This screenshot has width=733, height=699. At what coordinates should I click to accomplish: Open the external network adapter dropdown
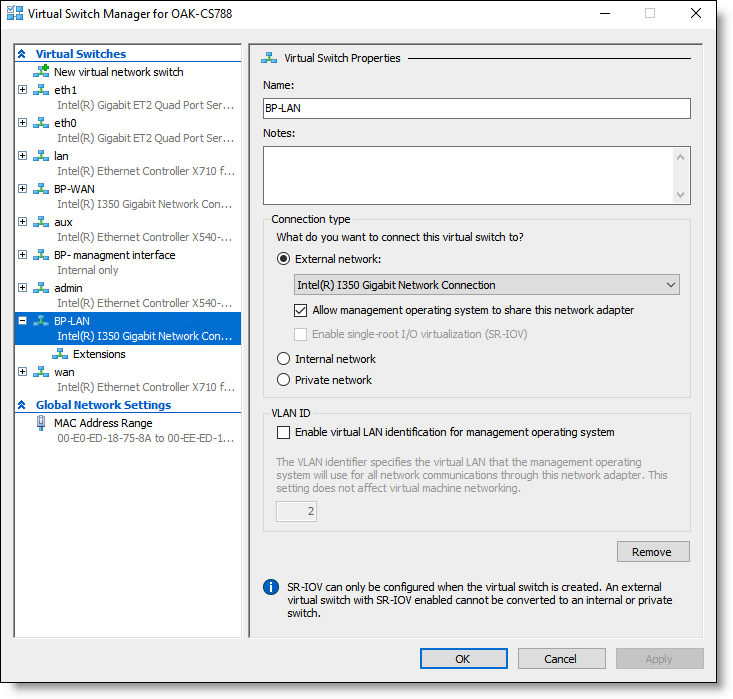point(487,285)
